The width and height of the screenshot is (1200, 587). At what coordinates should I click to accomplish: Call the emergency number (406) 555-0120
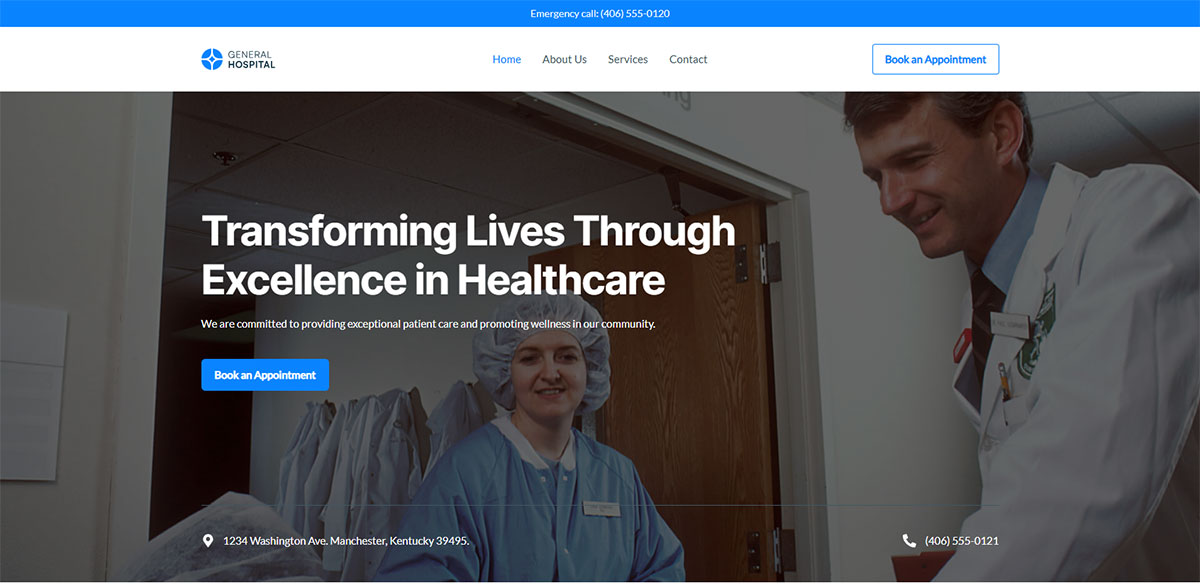coord(635,13)
